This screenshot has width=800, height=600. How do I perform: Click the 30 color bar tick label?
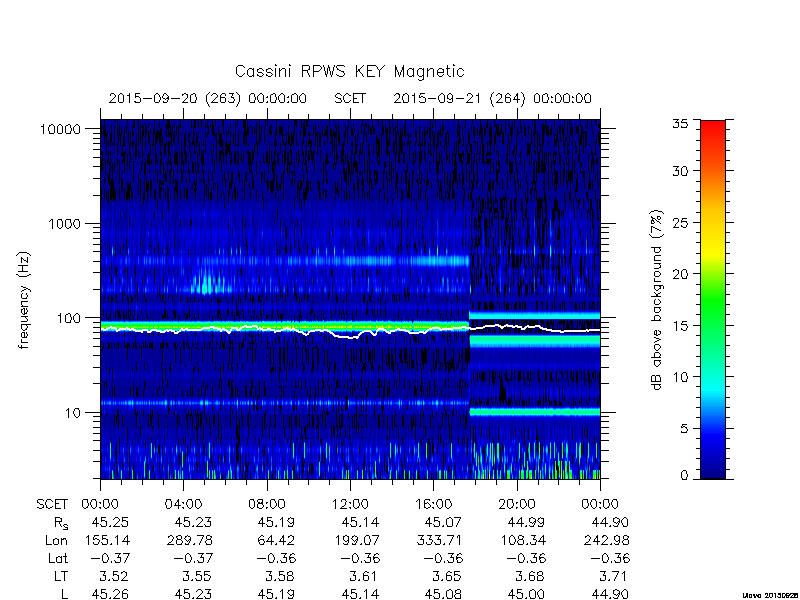point(679,171)
